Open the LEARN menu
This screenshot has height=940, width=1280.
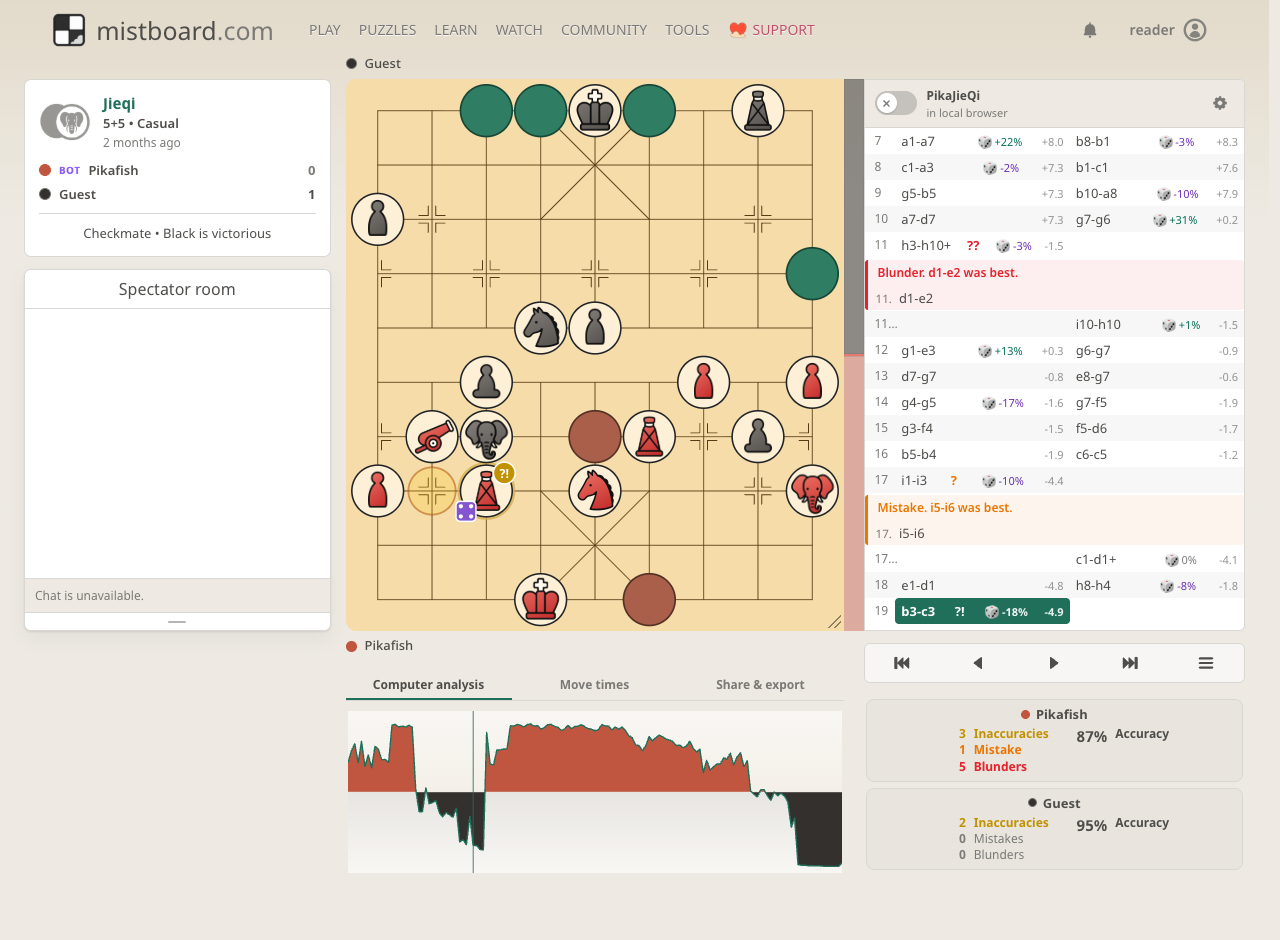(x=456, y=30)
